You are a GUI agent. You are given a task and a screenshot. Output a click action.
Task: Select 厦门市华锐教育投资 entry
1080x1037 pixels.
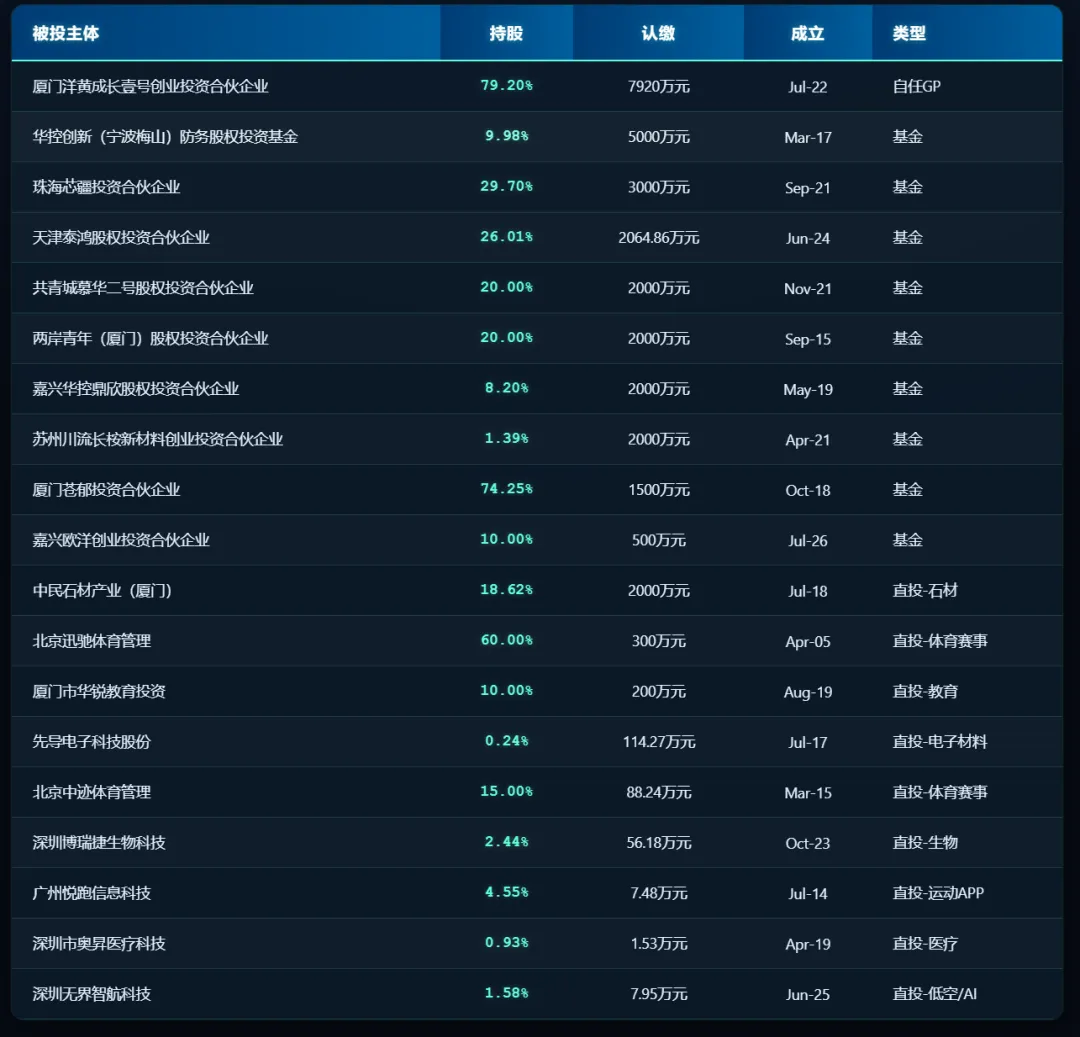[99, 691]
